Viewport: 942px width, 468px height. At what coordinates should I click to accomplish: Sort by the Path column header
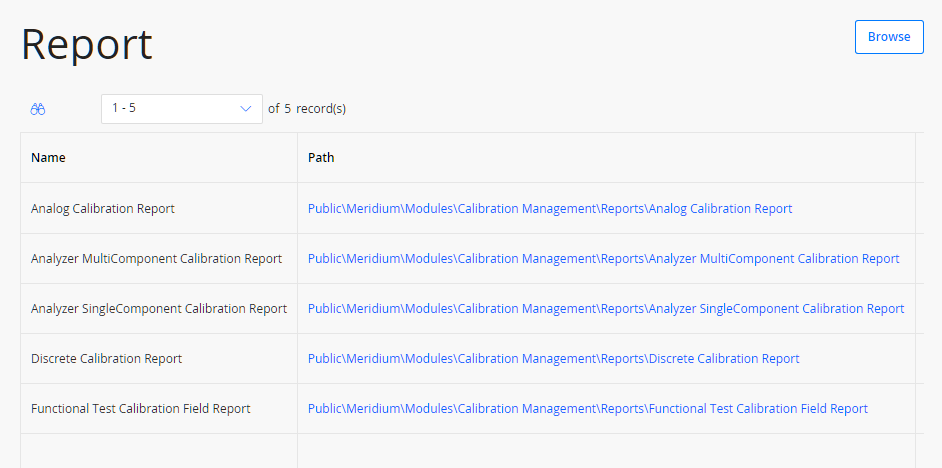coord(321,157)
